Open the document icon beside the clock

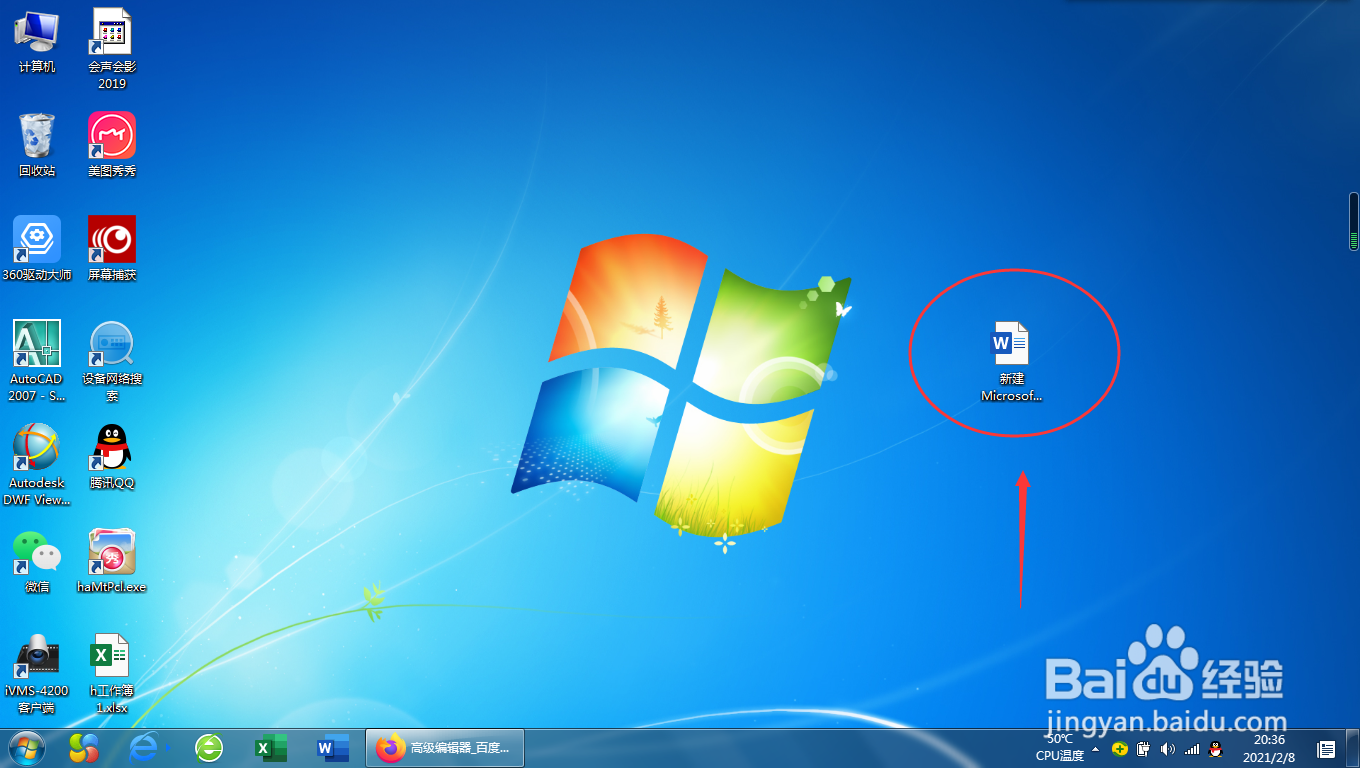1327,748
